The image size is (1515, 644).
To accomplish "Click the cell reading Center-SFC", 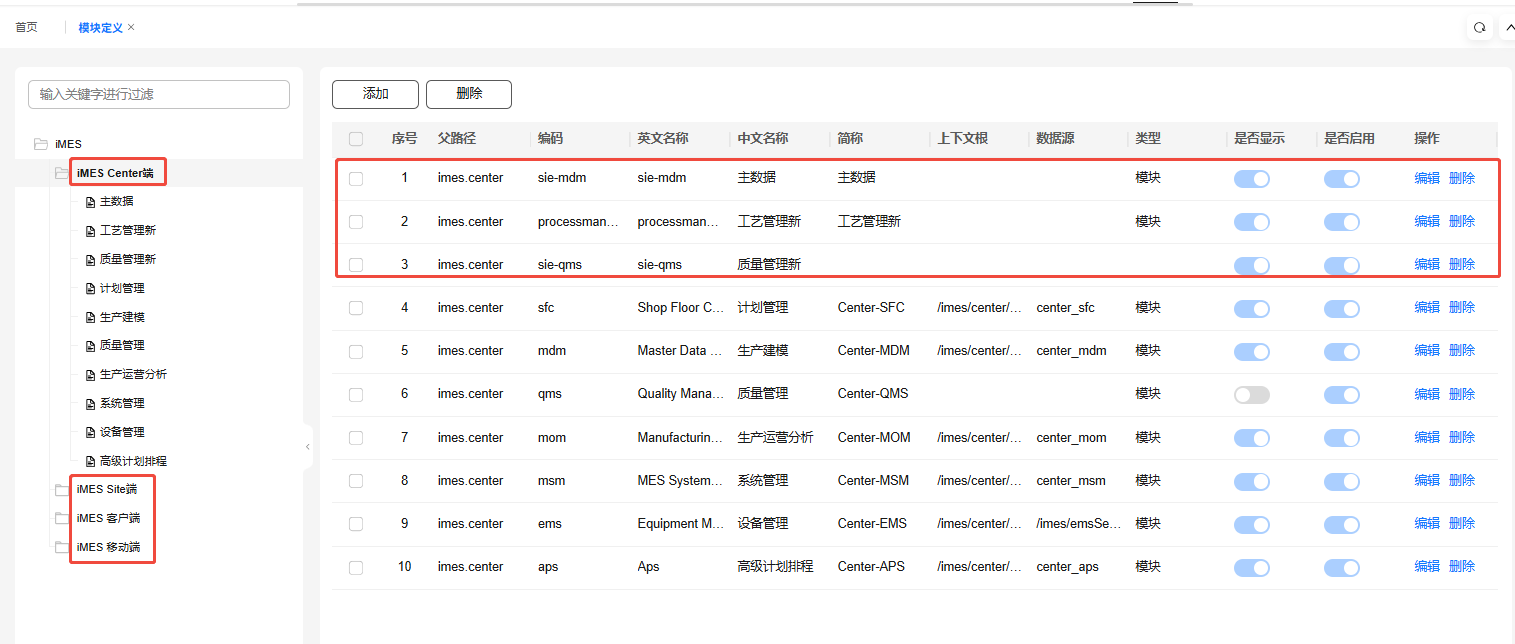I will [x=871, y=308].
